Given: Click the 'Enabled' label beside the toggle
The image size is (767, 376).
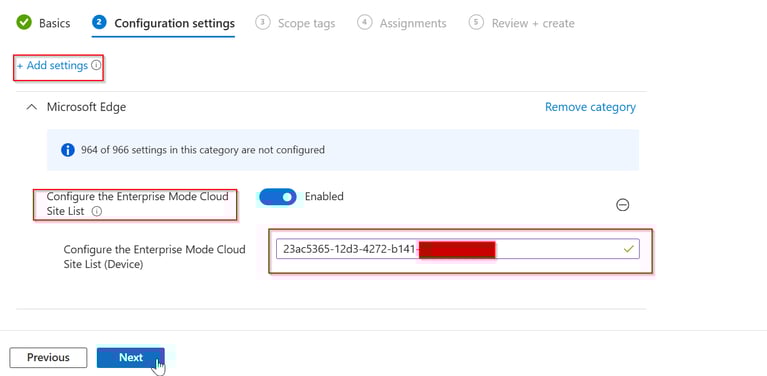Looking at the screenshot, I should point(324,196).
